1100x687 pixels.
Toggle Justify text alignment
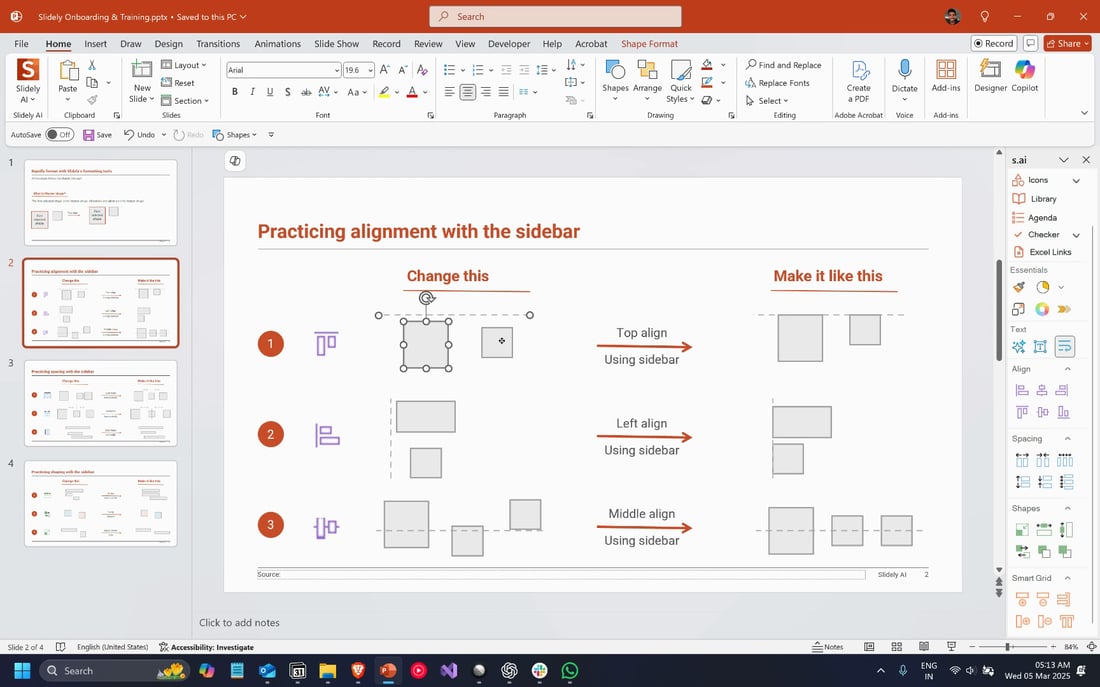504,92
